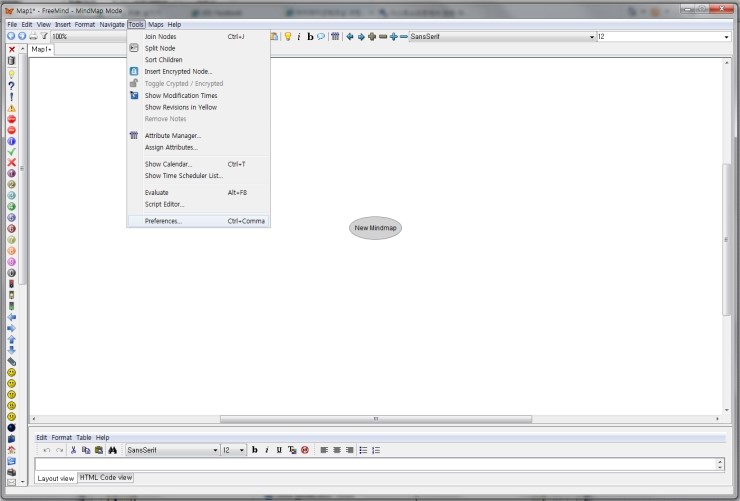Toggle bold in the note editor toolbar
The height and width of the screenshot is (501, 740).
[x=254, y=450]
